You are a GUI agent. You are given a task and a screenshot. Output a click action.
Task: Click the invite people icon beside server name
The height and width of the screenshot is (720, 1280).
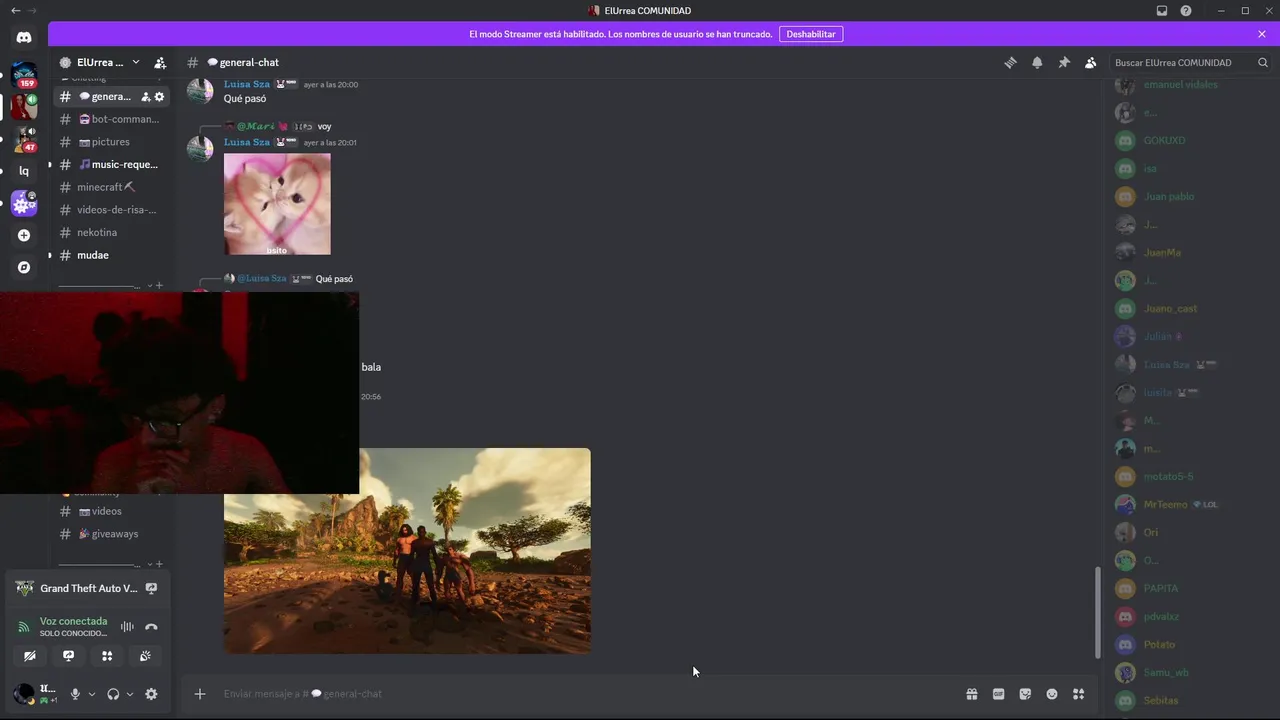click(x=160, y=62)
